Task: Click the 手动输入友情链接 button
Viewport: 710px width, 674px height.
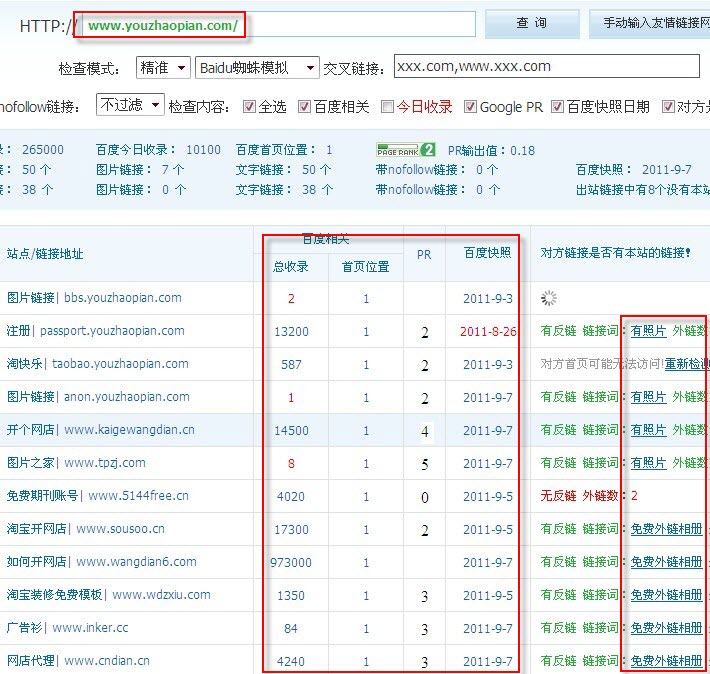Action: point(649,23)
